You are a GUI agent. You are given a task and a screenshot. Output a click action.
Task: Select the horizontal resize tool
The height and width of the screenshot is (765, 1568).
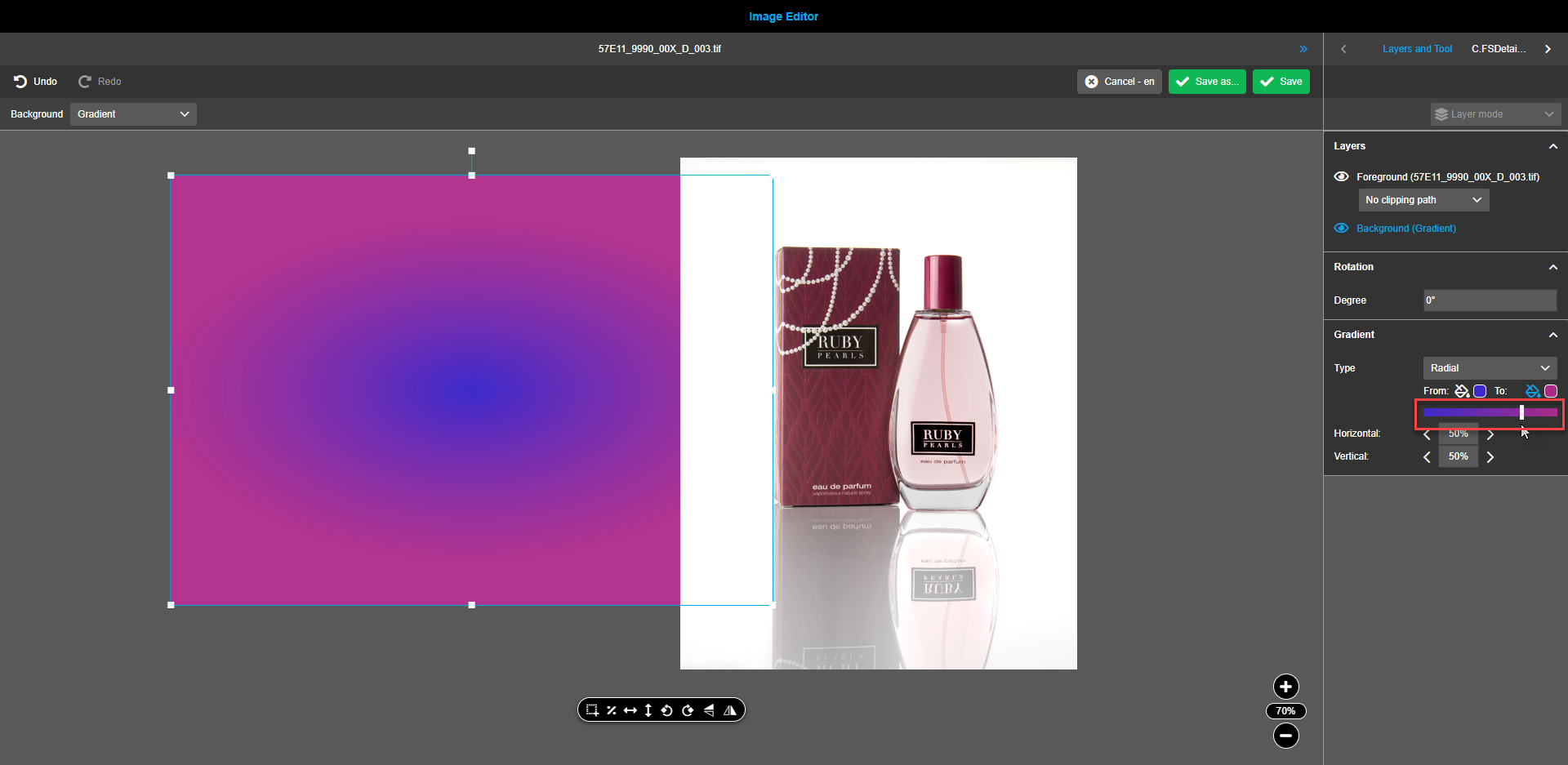[x=630, y=709]
